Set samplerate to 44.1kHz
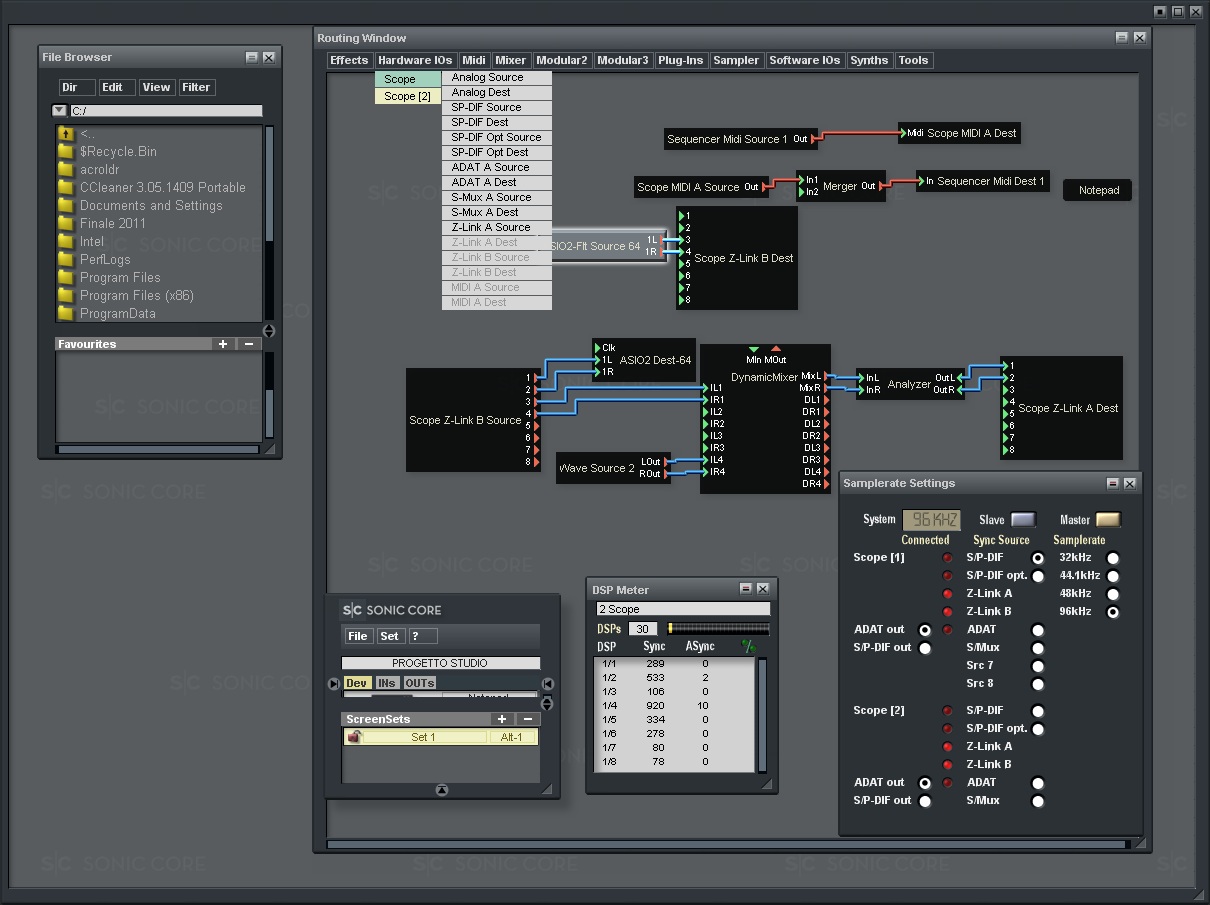This screenshot has width=1210, height=905. (x=1112, y=576)
